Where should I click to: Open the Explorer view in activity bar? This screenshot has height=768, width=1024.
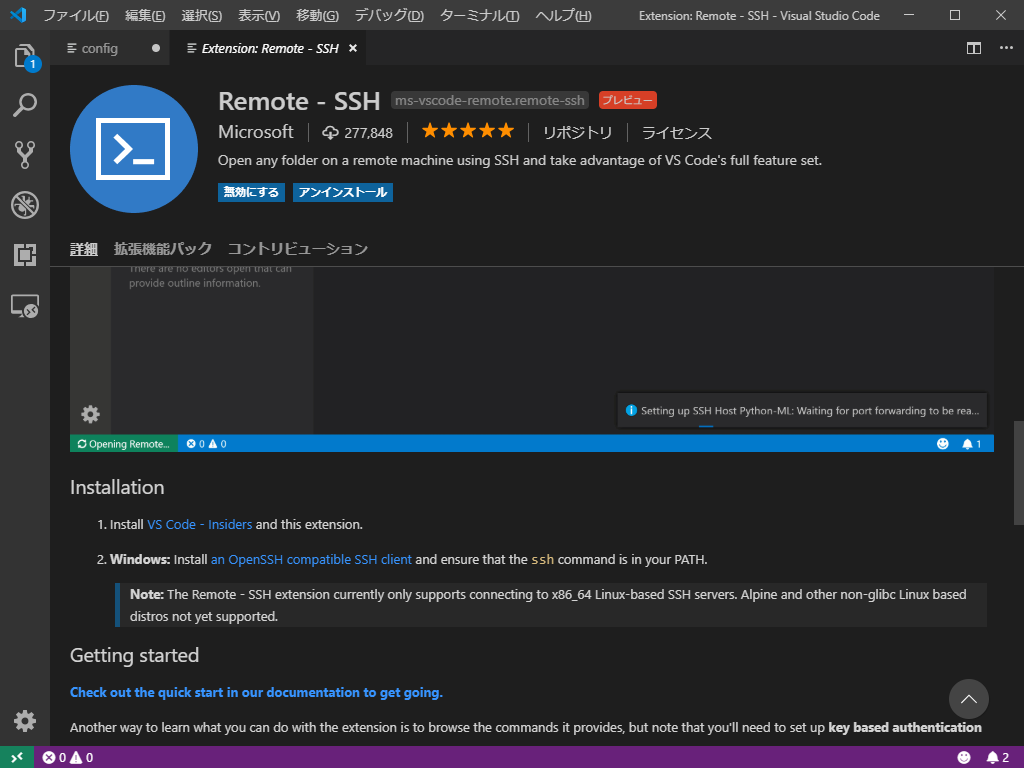click(25, 56)
